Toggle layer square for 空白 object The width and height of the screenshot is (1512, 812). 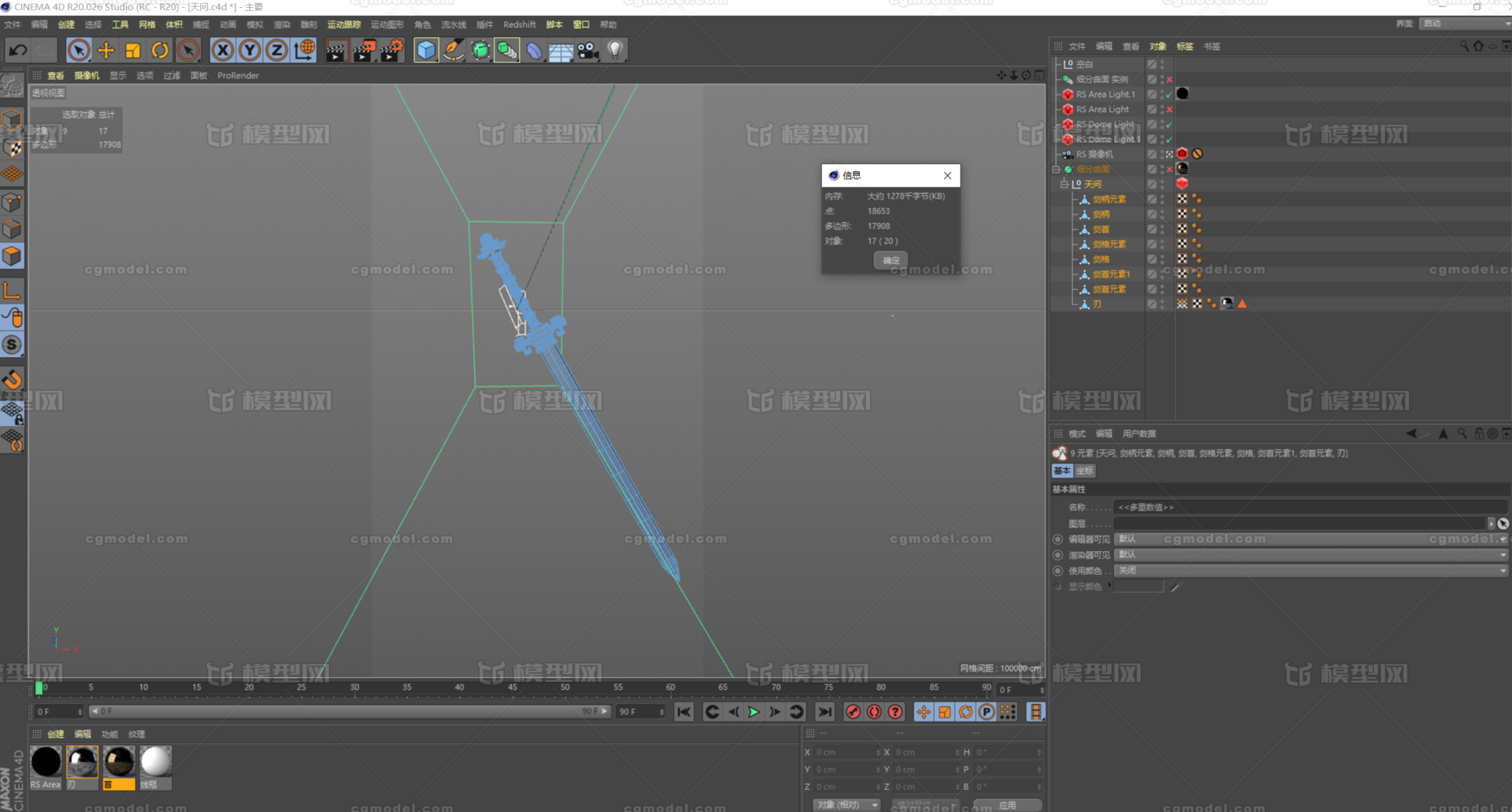1152,65
